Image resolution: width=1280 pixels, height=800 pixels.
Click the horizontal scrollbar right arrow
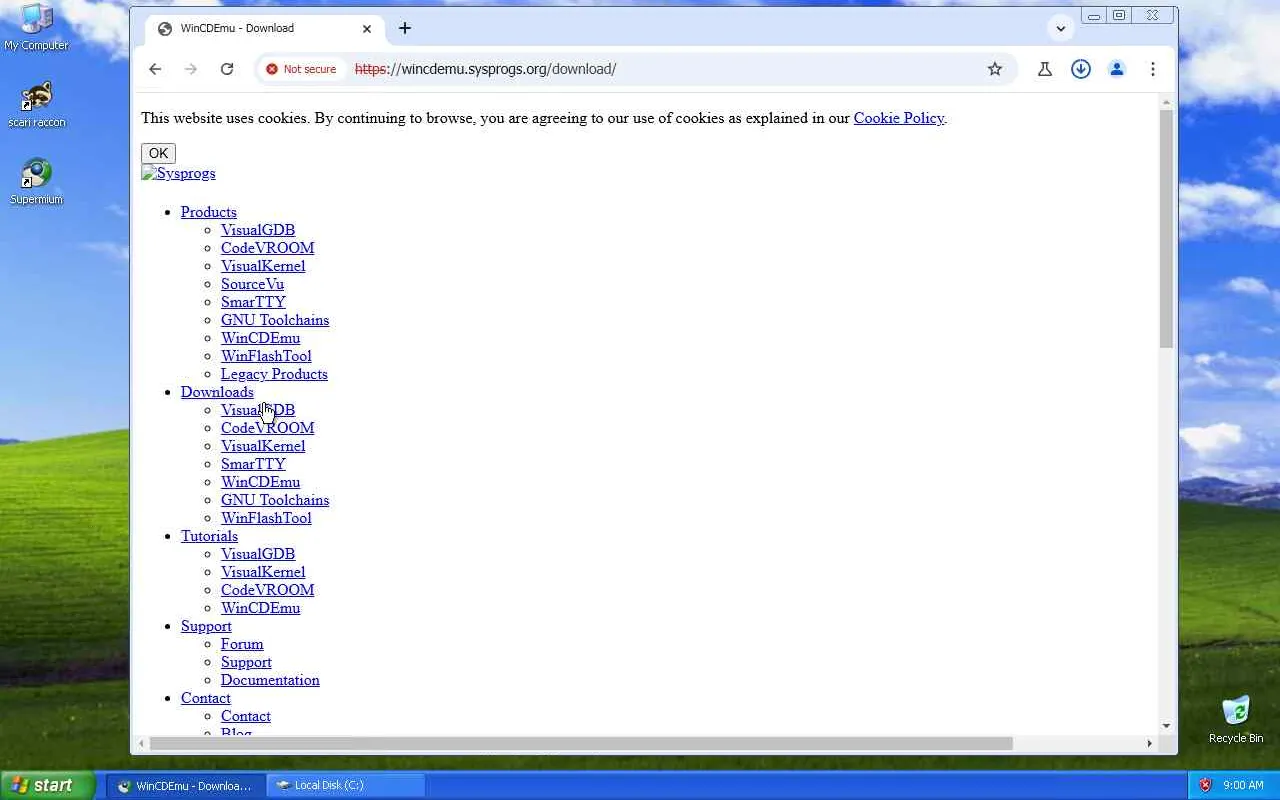click(1150, 743)
